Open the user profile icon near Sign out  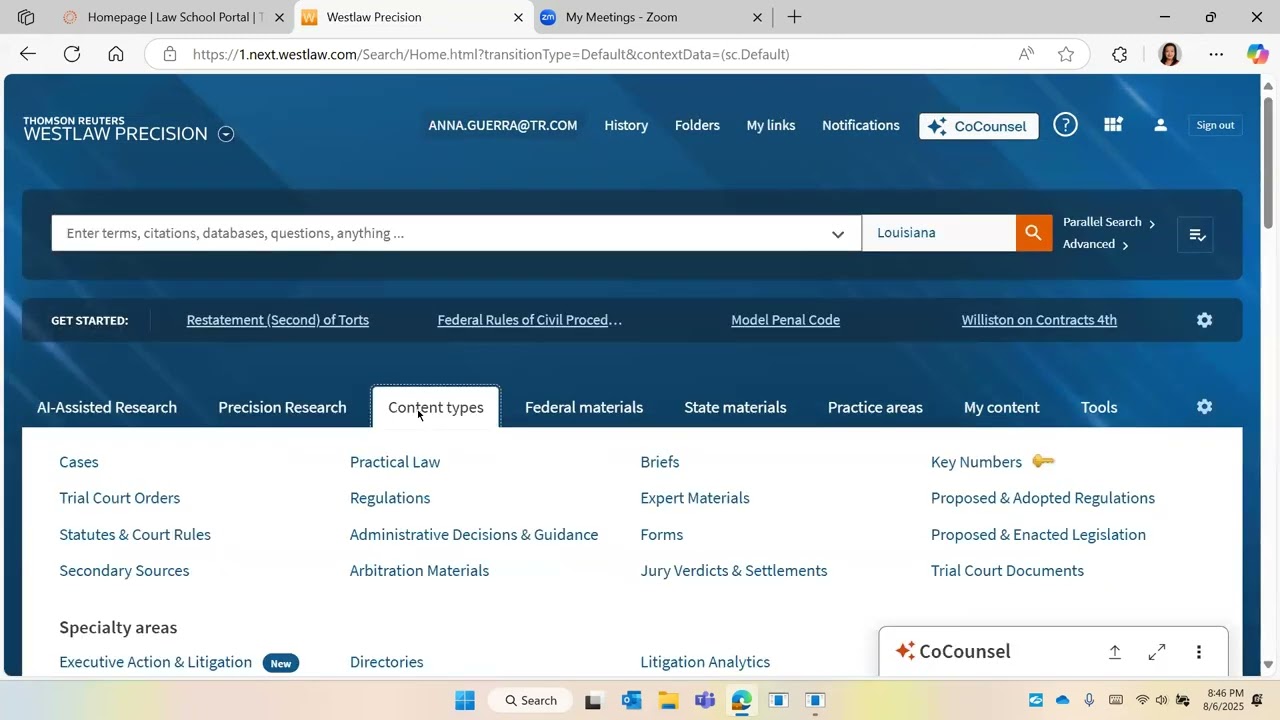tap(1160, 125)
